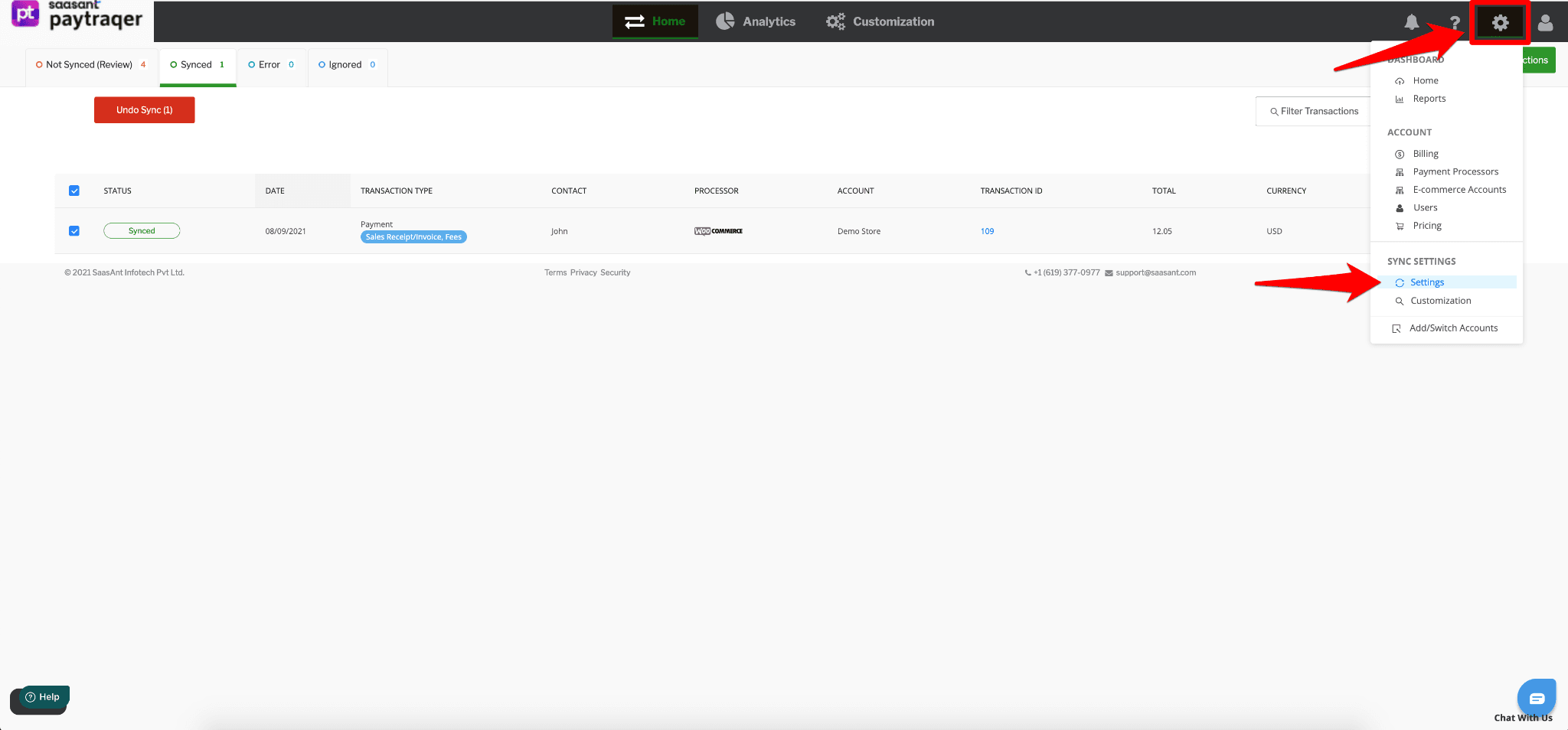Image resolution: width=1568 pixels, height=730 pixels.
Task: Open the Analytics navigation tab
Action: (x=756, y=21)
